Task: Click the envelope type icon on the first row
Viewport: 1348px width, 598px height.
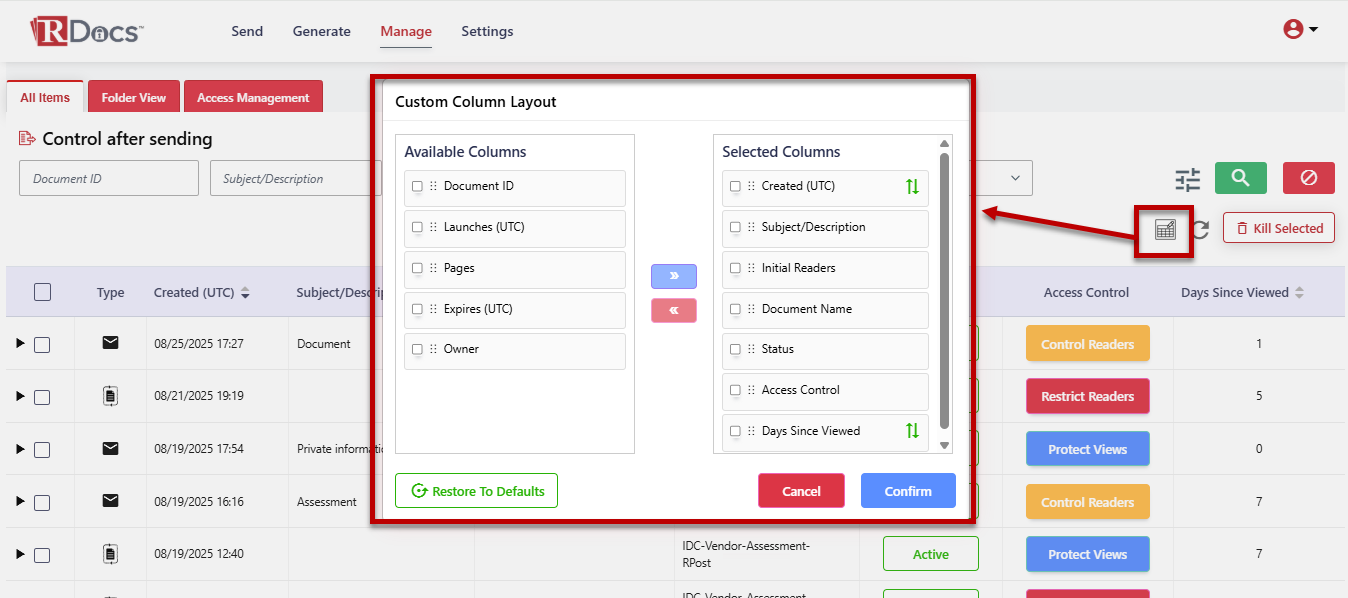Action: pyautogui.click(x=110, y=343)
